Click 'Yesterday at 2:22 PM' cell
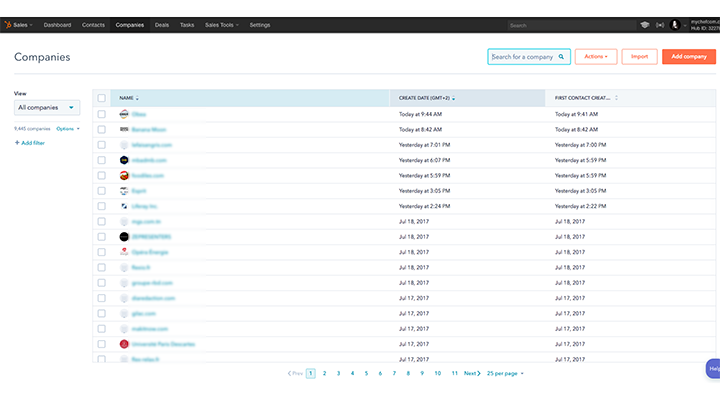 coord(580,206)
